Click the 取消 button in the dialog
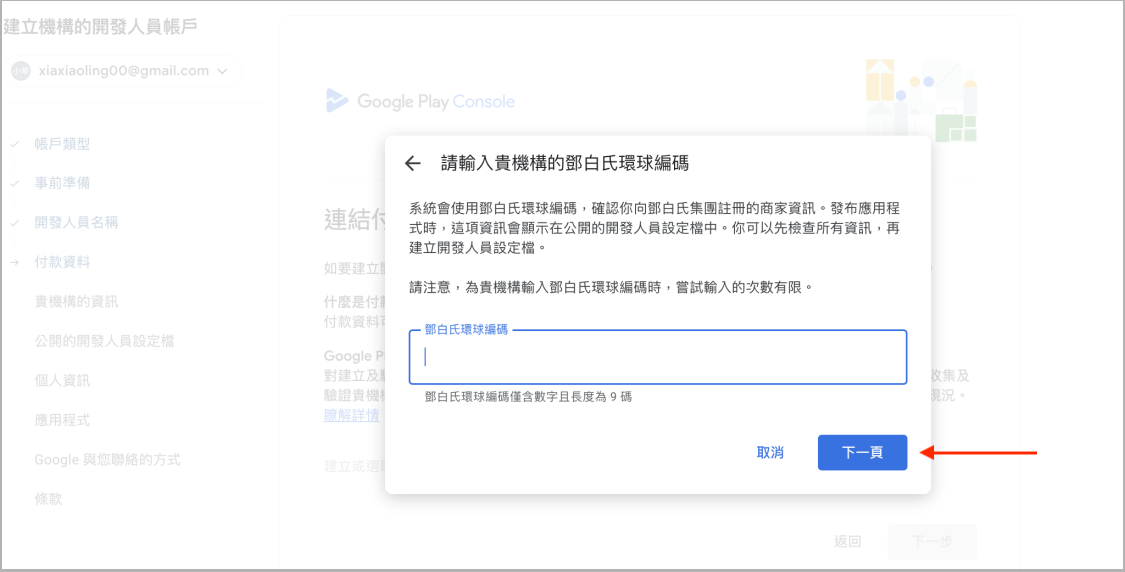 click(770, 453)
